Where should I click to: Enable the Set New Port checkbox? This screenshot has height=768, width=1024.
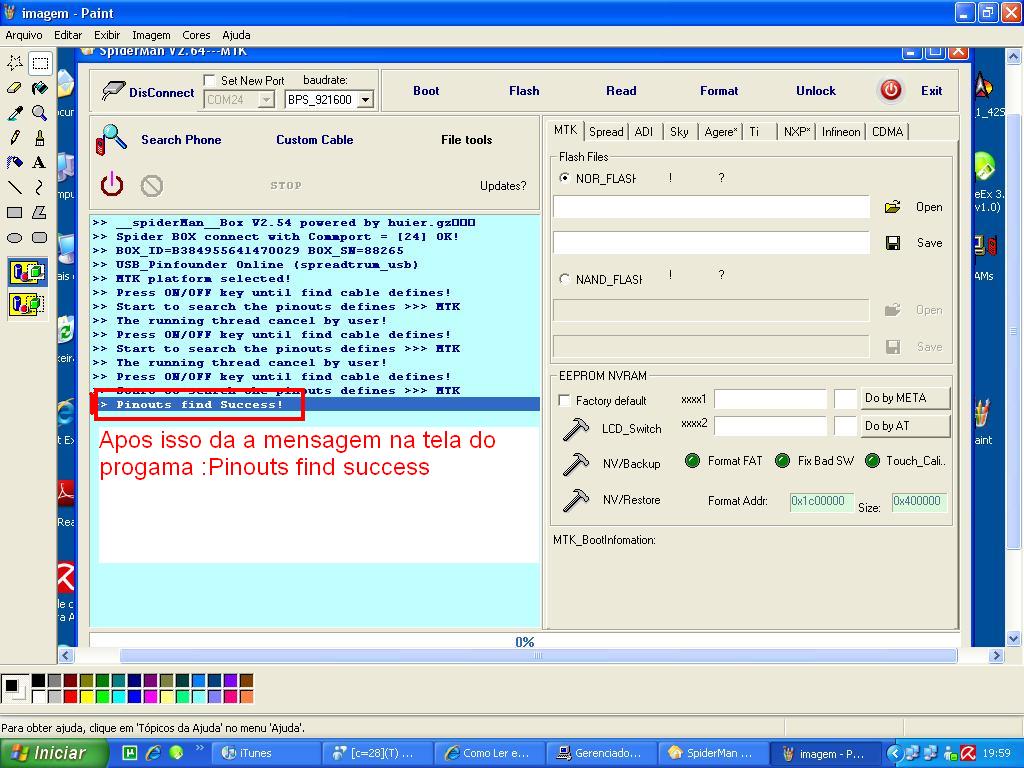(x=210, y=80)
